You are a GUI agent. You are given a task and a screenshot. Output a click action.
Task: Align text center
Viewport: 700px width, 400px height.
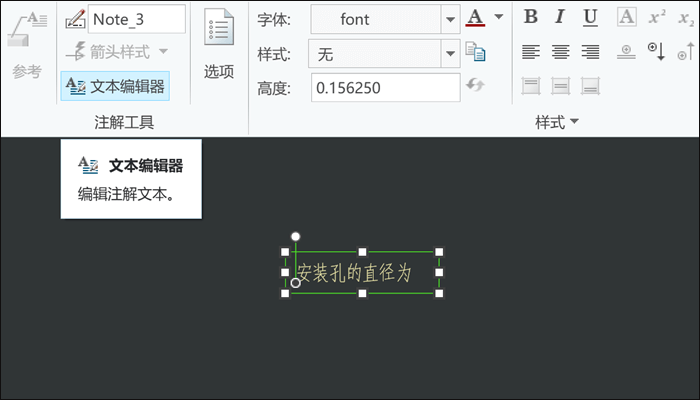tap(560, 52)
